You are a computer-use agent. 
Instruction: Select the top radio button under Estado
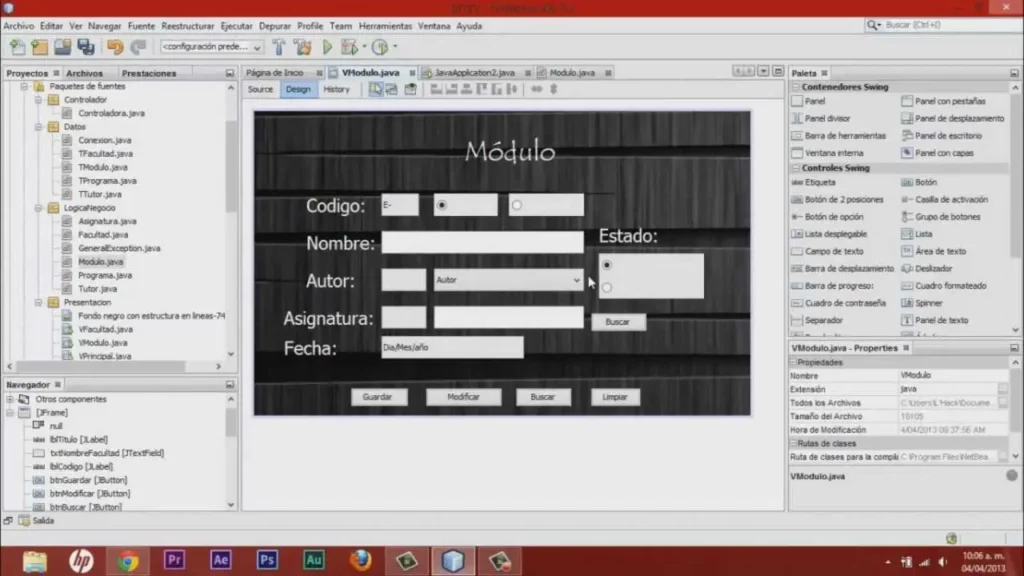[x=607, y=265]
